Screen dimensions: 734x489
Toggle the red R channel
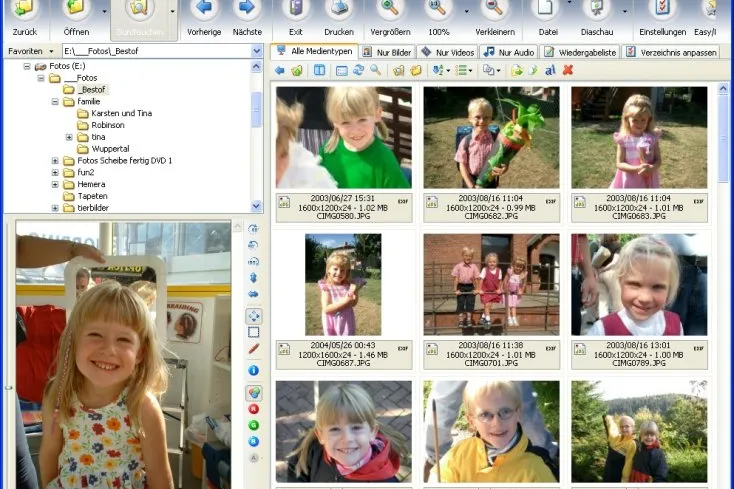tap(253, 409)
